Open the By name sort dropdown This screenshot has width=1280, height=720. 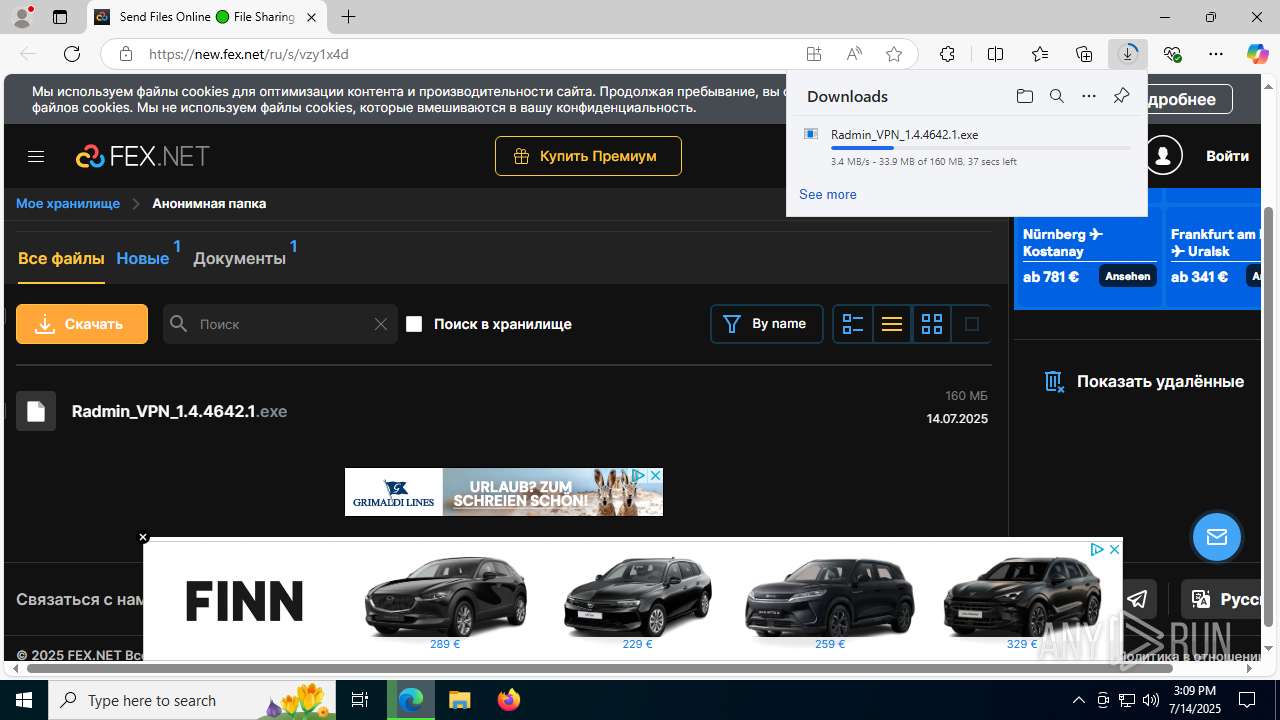click(767, 324)
